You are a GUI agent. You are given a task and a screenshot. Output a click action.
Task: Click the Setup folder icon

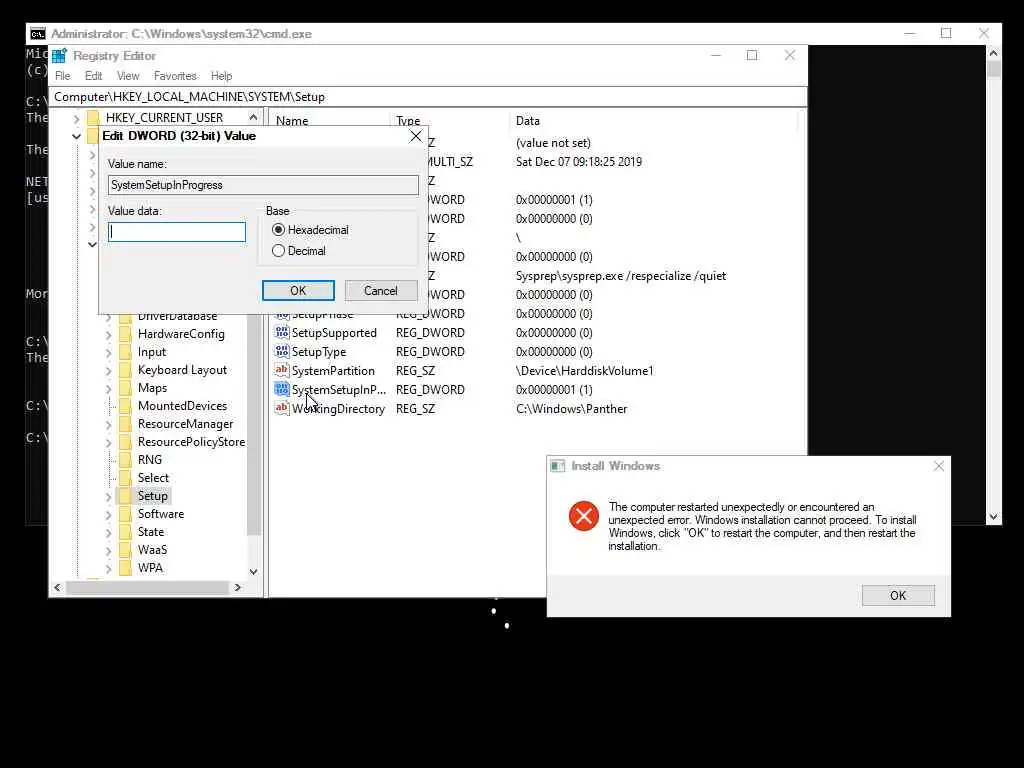pos(125,496)
